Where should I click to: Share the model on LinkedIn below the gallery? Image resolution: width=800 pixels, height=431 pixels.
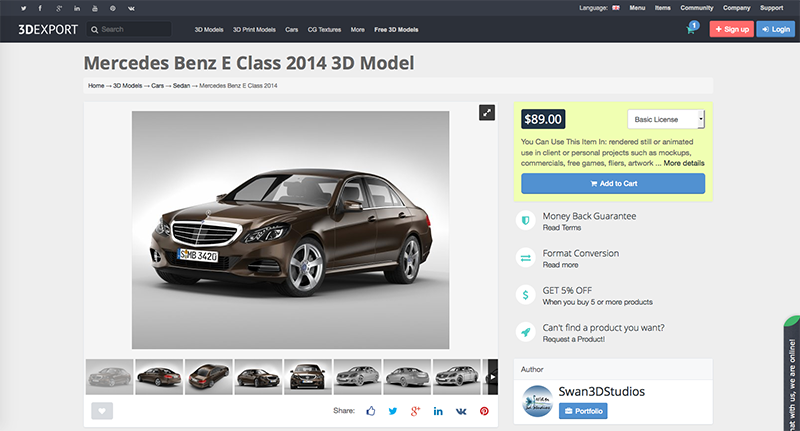tap(438, 411)
